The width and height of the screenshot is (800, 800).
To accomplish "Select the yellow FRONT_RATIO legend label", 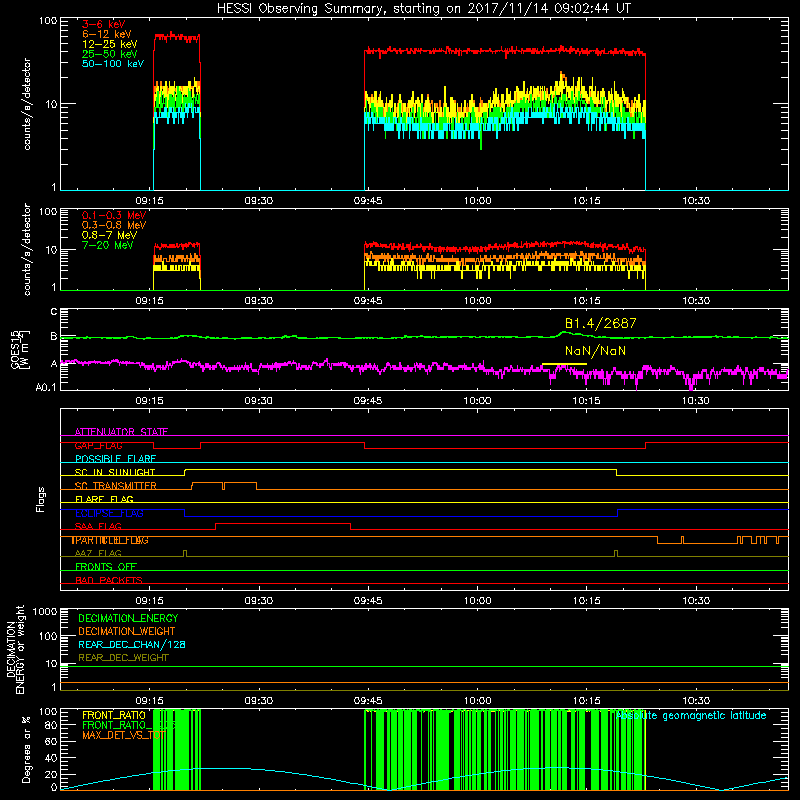I will tap(114, 715).
